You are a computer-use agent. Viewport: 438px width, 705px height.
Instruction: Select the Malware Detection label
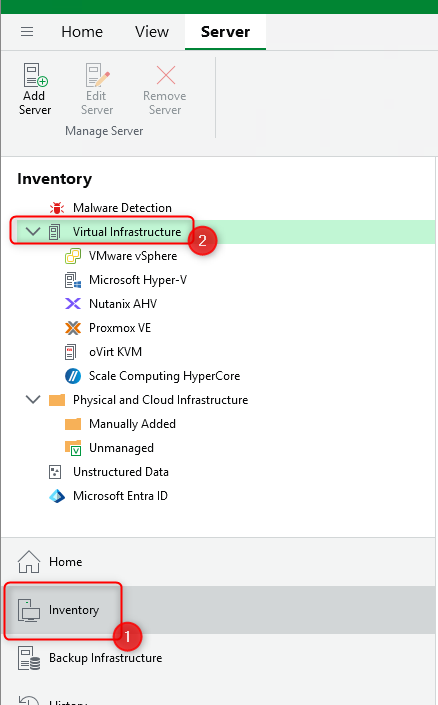122,208
